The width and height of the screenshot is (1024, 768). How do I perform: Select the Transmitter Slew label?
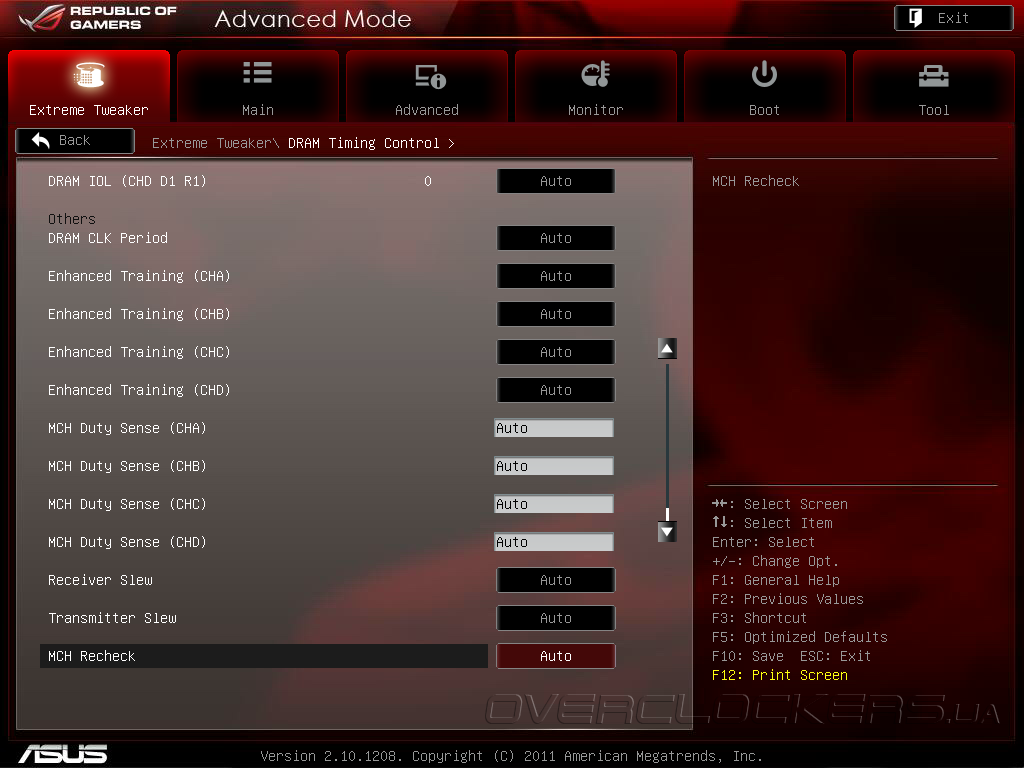point(112,618)
